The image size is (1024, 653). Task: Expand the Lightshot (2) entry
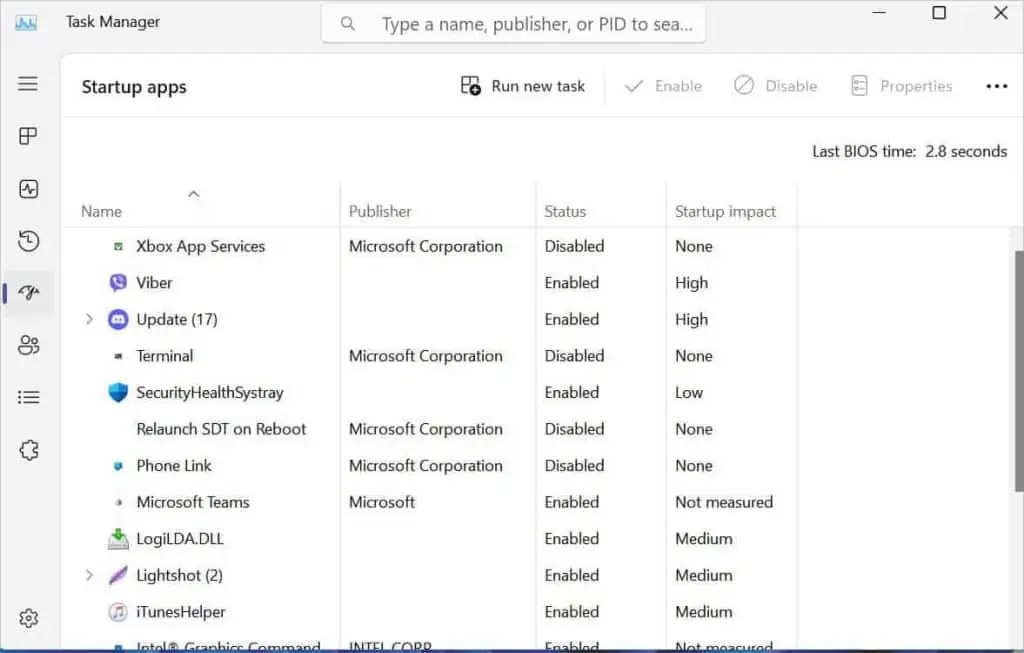click(89, 575)
